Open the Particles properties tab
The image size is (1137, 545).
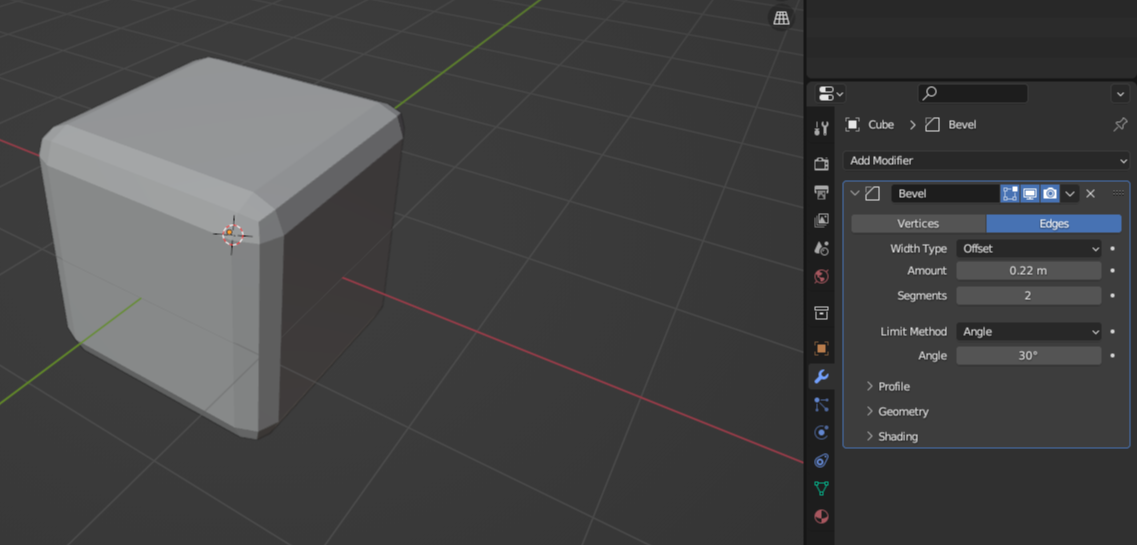click(821, 404)
